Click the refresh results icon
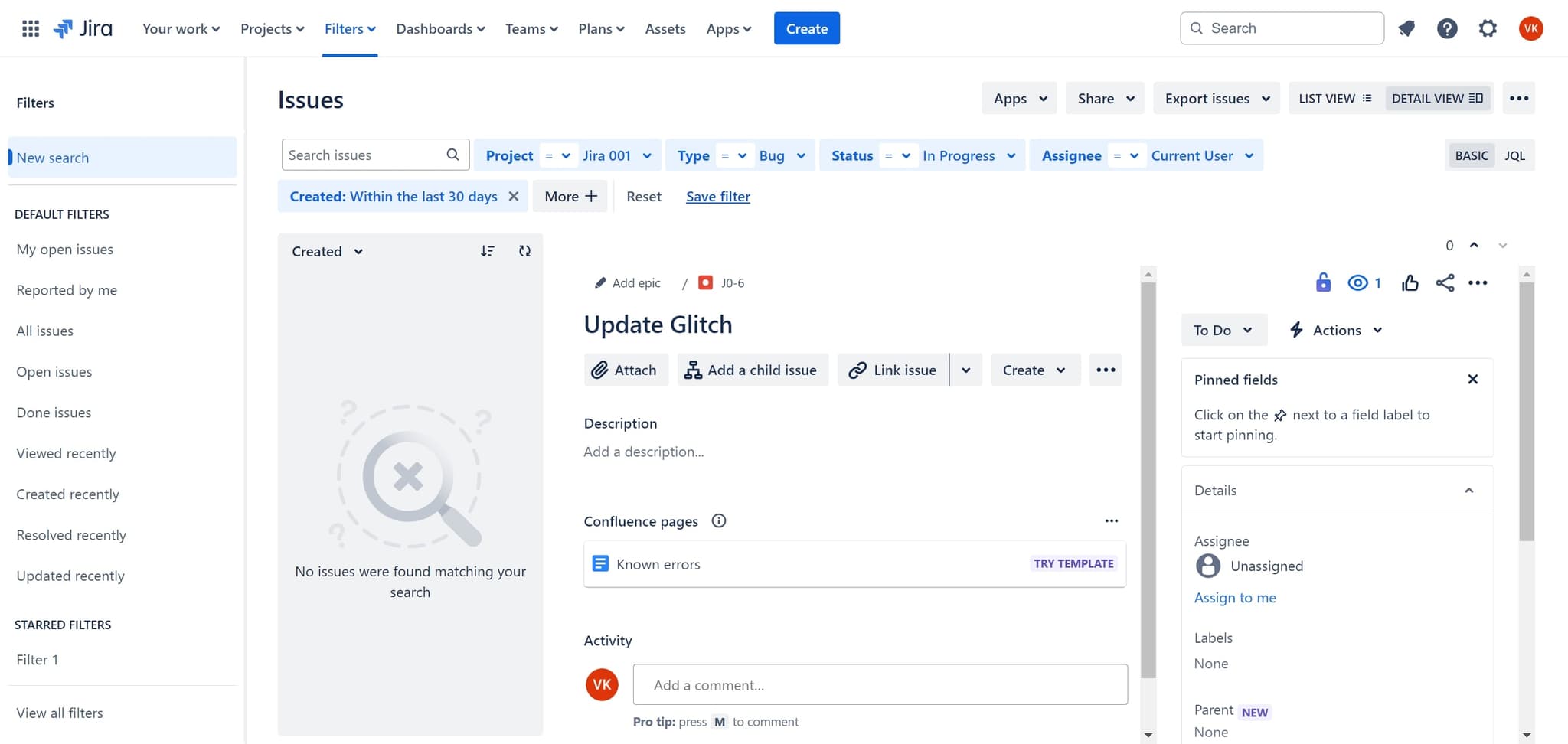1568x744 pixels. (x=524, y=251)
